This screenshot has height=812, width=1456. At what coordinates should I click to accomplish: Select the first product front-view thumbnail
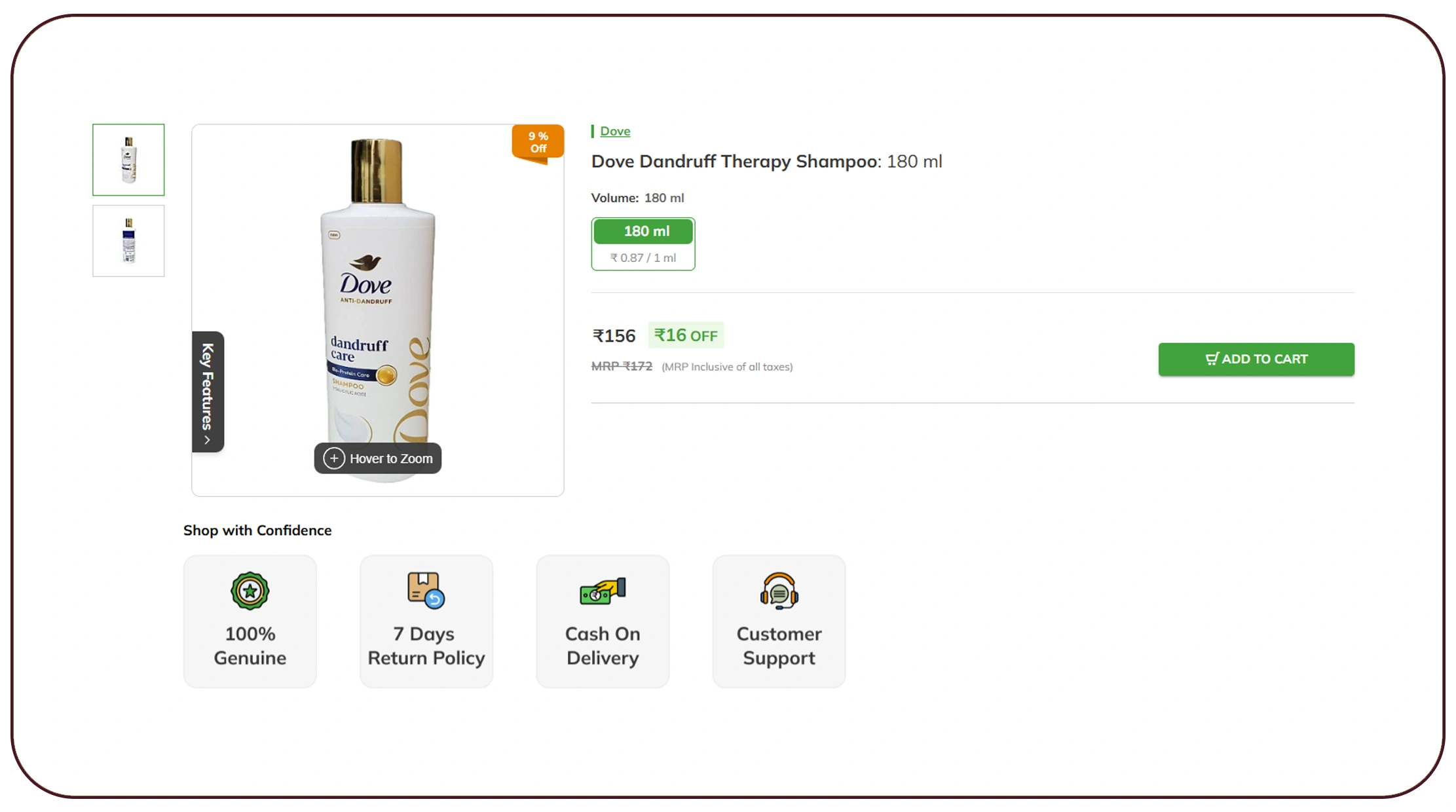coord(128,160)
